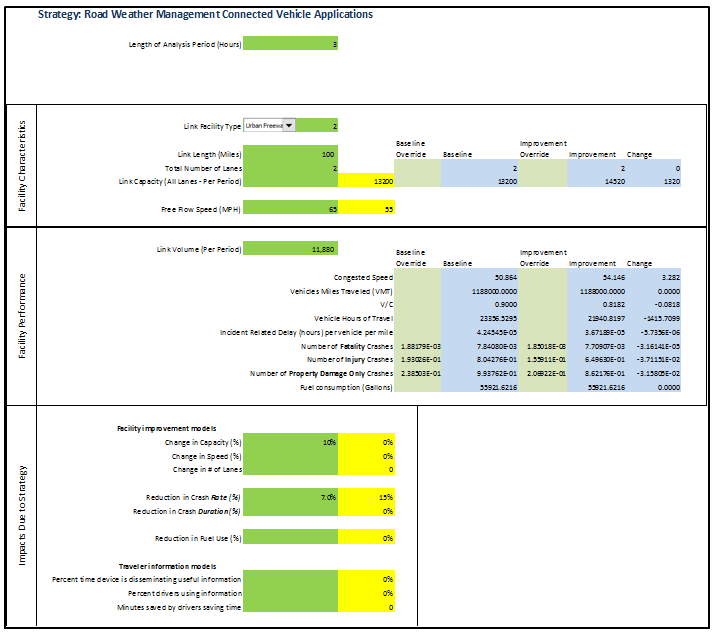Click the Total Number of Lanes green cell
This screenshot has width=713, height=634.
[x=290, y=168]
